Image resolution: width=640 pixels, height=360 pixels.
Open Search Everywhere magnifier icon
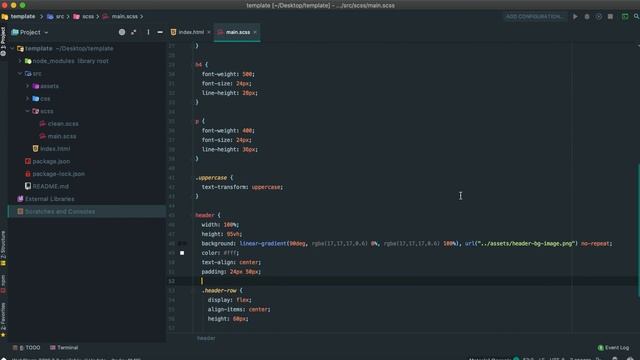[x=636, y=17]
